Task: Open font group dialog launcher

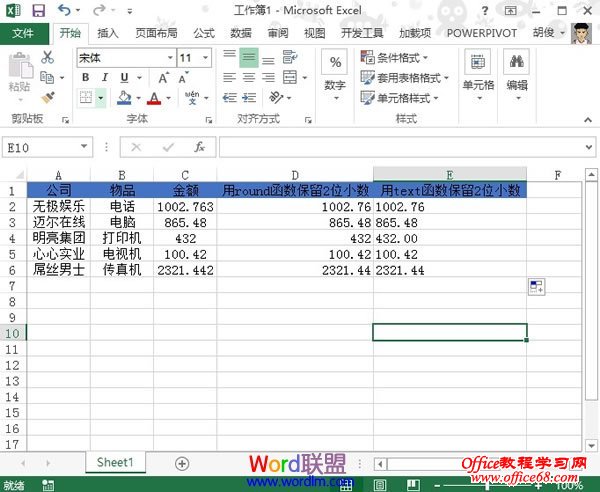Action: 209,120
